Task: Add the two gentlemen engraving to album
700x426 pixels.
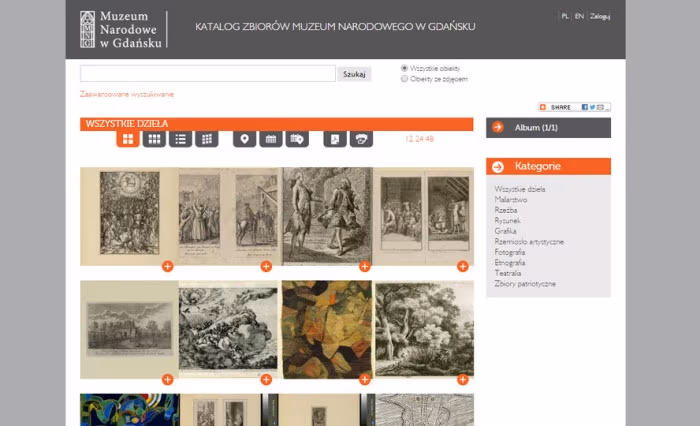Action: point(365,267)
